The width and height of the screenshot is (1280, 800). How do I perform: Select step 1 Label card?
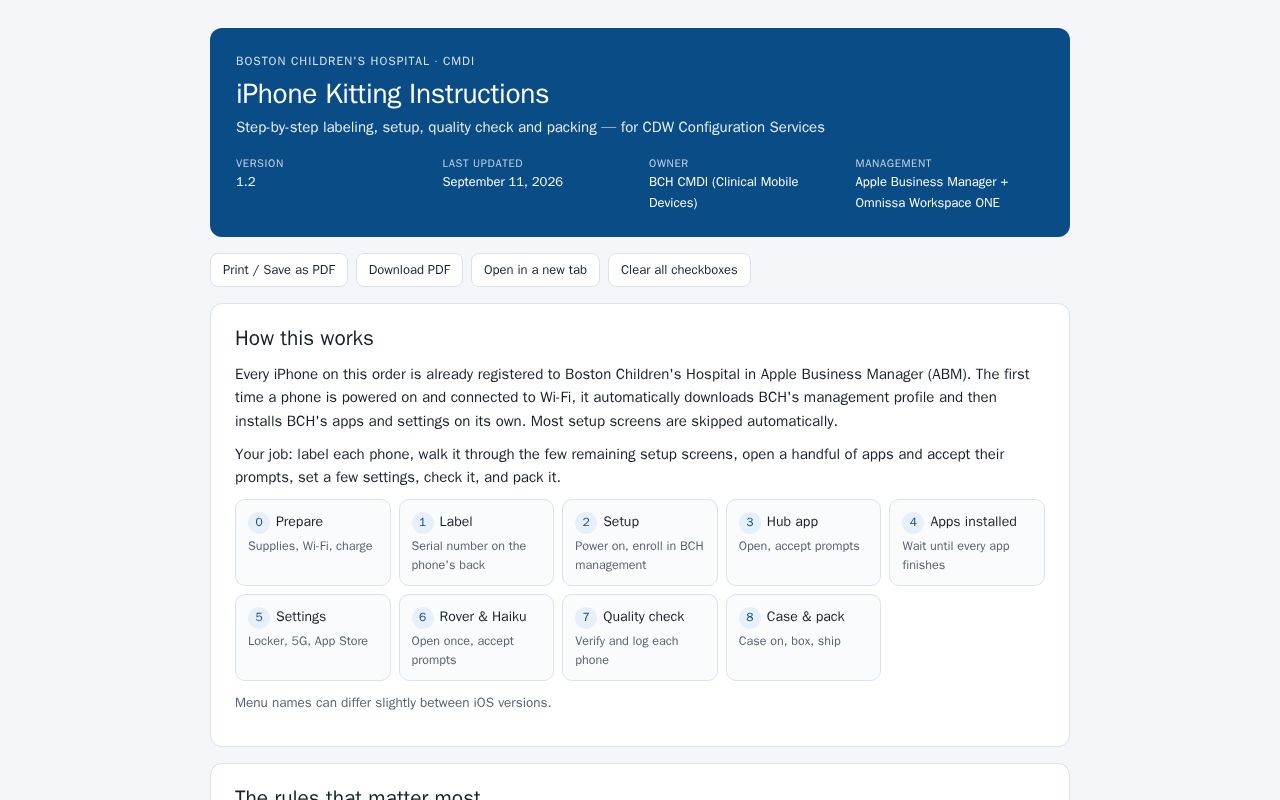click(476, 542)
